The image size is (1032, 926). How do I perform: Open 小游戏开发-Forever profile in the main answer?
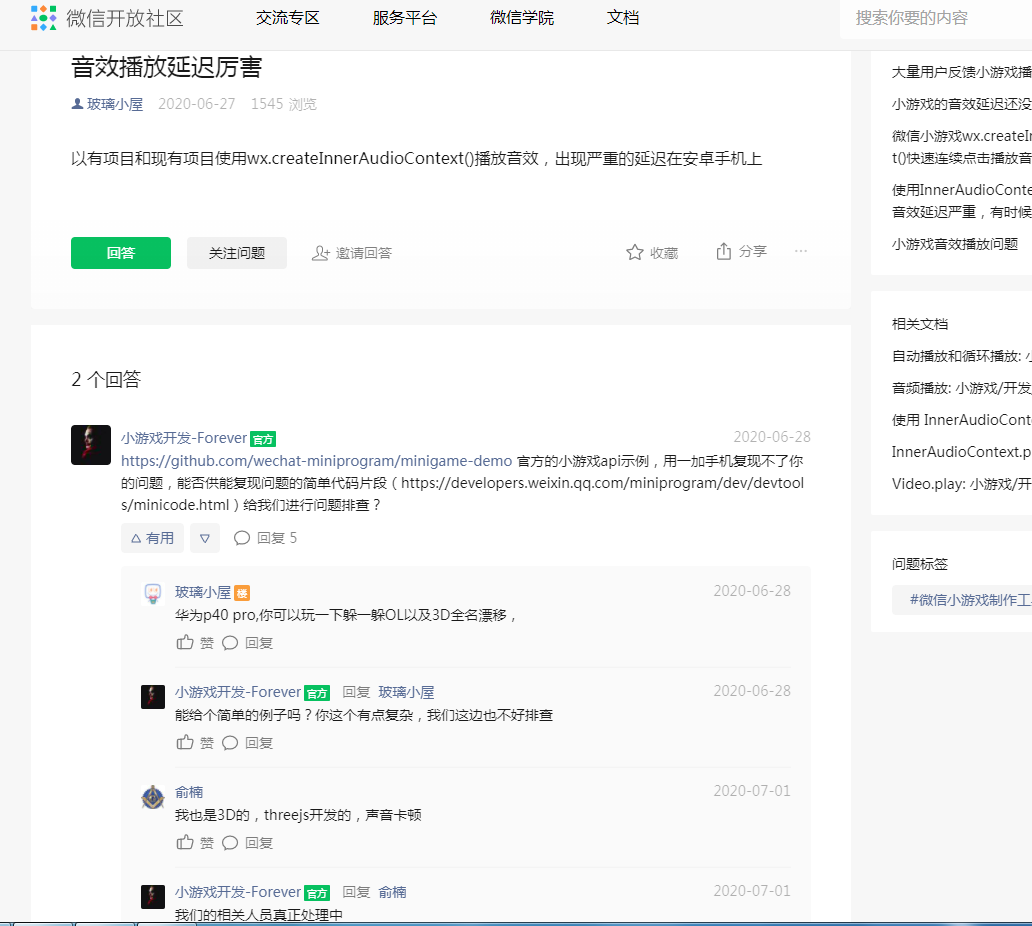[x=184, y=438]
